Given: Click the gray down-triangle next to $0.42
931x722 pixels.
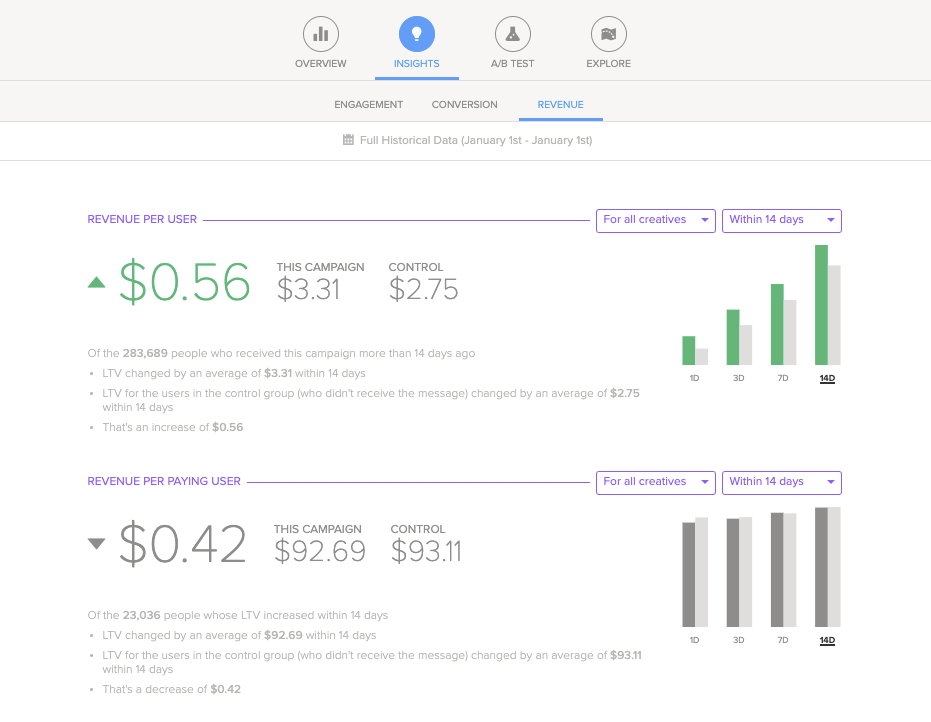Looking at the screenshot, I should click(x=96, y=544).
